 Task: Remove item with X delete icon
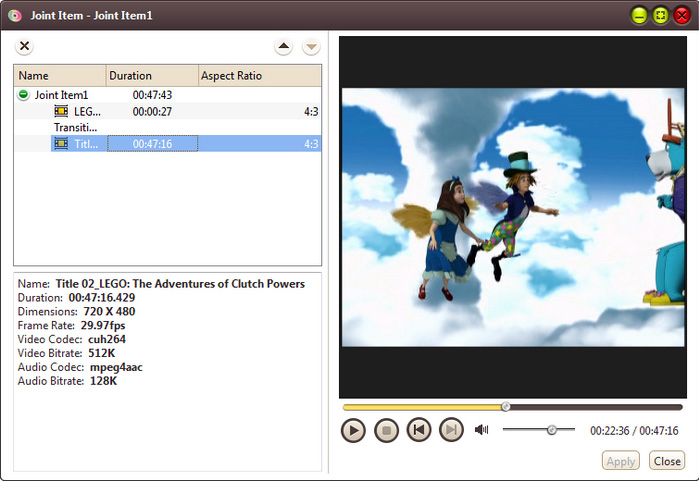click(25, 46)
